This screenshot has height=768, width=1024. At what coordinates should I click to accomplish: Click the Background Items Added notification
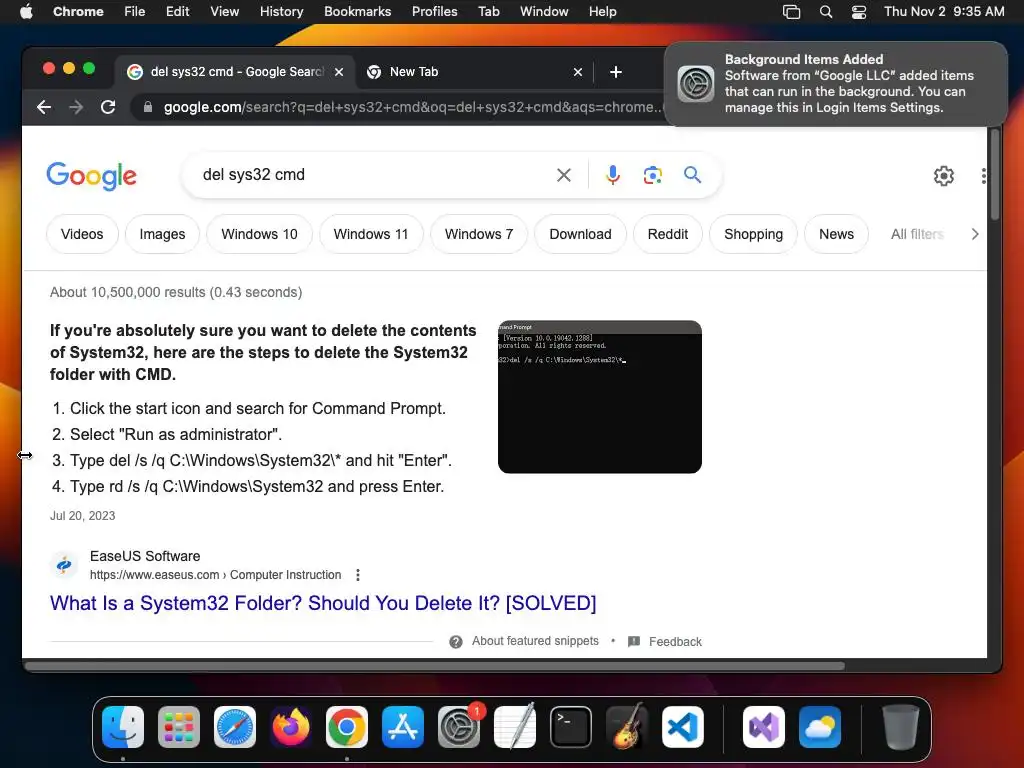[x=836, y=84]
